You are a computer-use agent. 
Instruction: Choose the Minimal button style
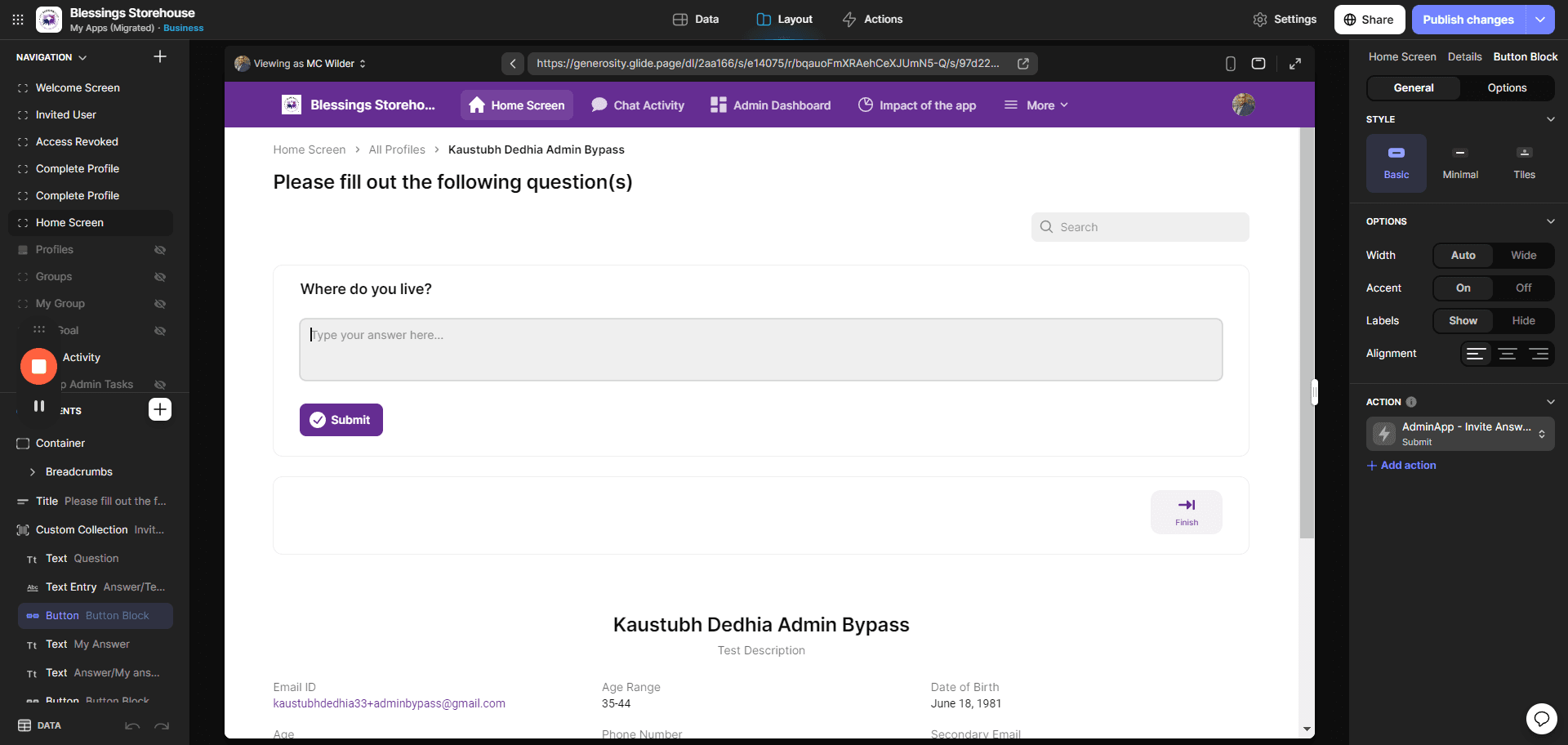1460,163
